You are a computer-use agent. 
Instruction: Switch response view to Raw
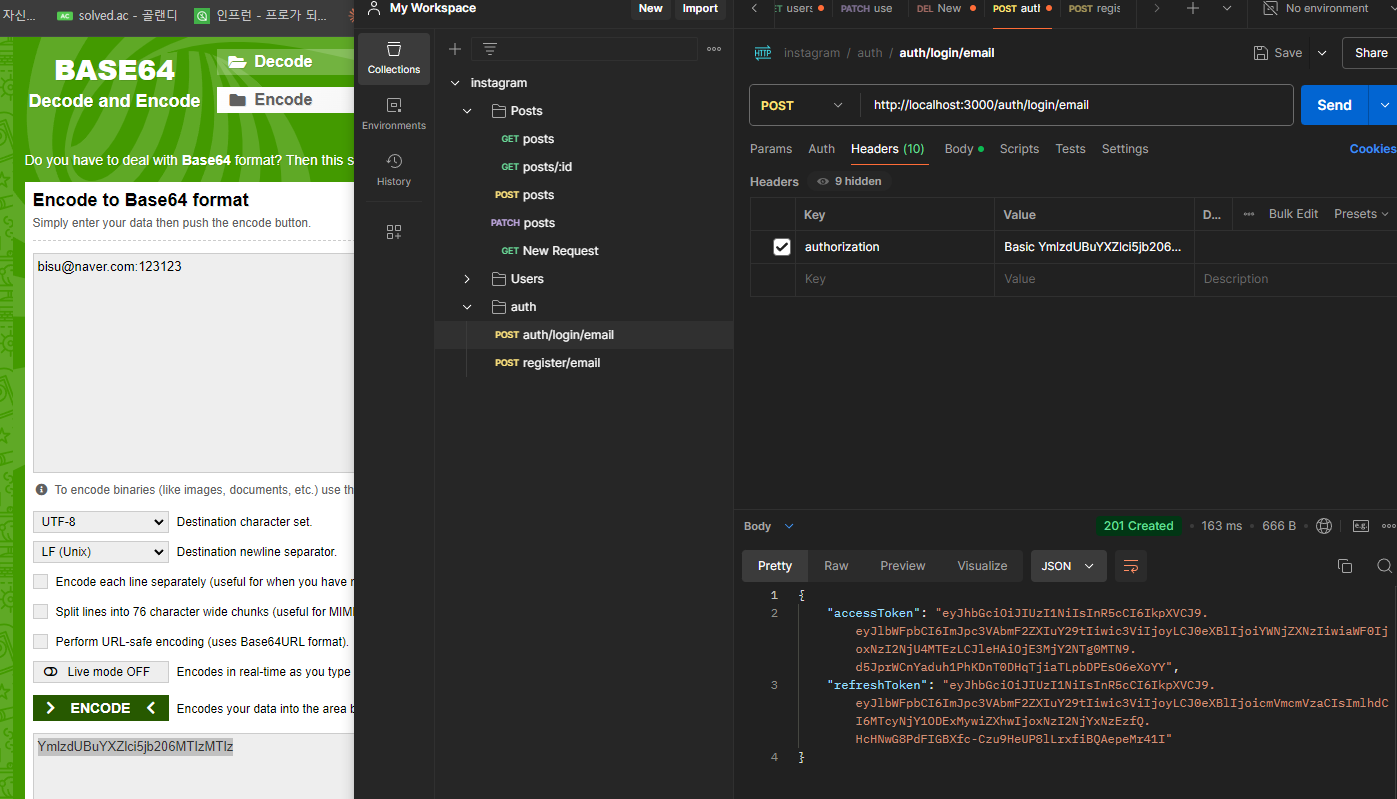(836, 566)
